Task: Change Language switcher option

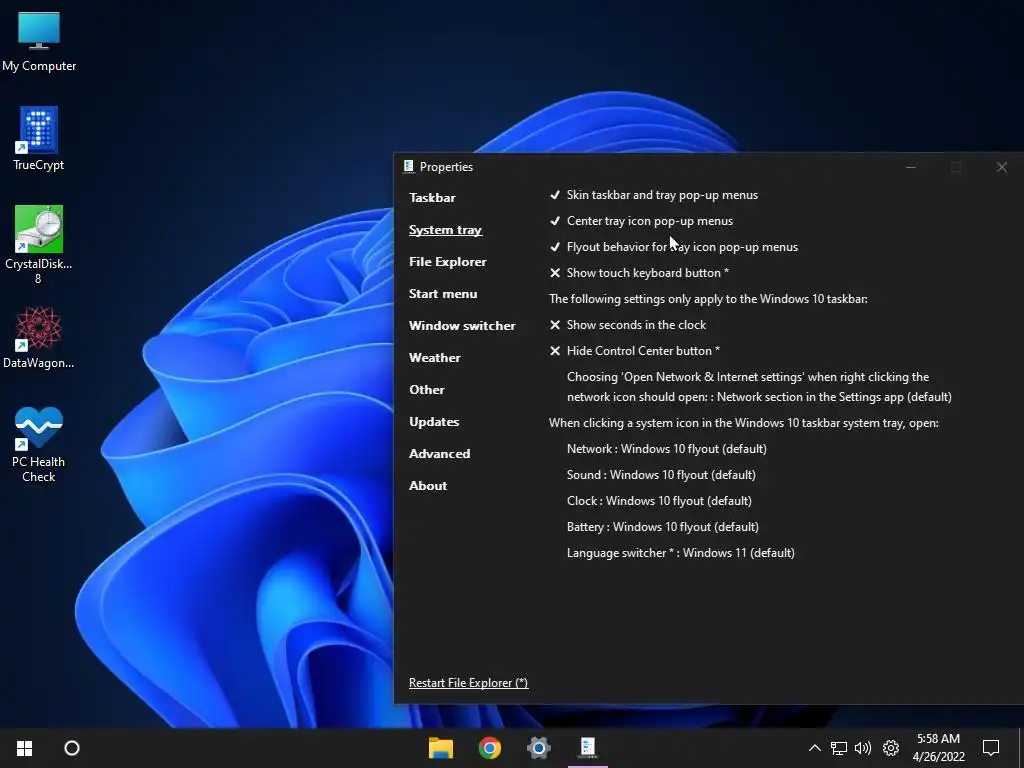Action: 681,553
